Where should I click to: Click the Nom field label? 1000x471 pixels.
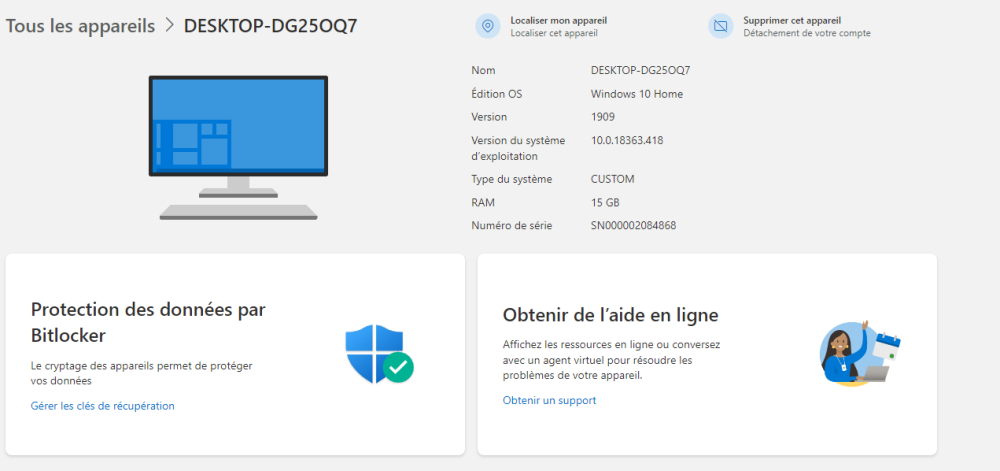coord(483,70)
